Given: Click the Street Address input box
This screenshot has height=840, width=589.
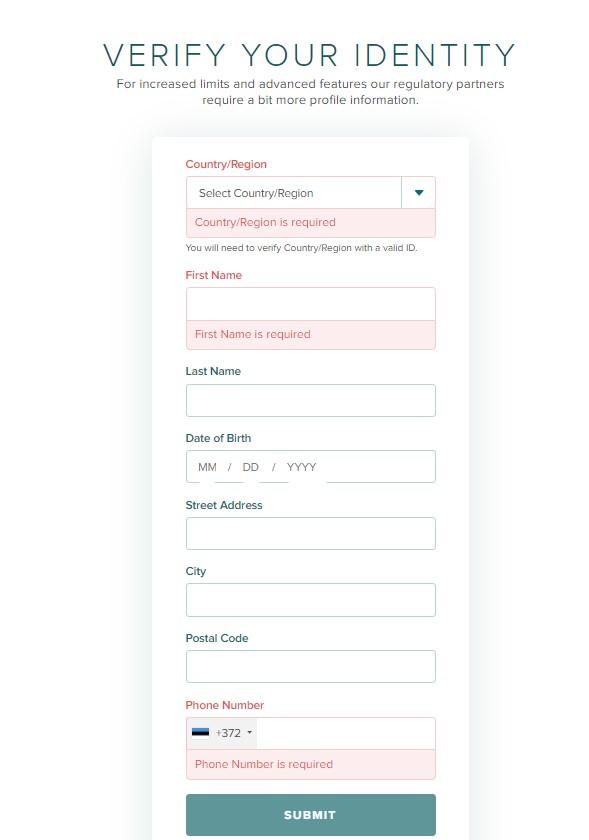Looking at the screenshot, I should [310, 533].
